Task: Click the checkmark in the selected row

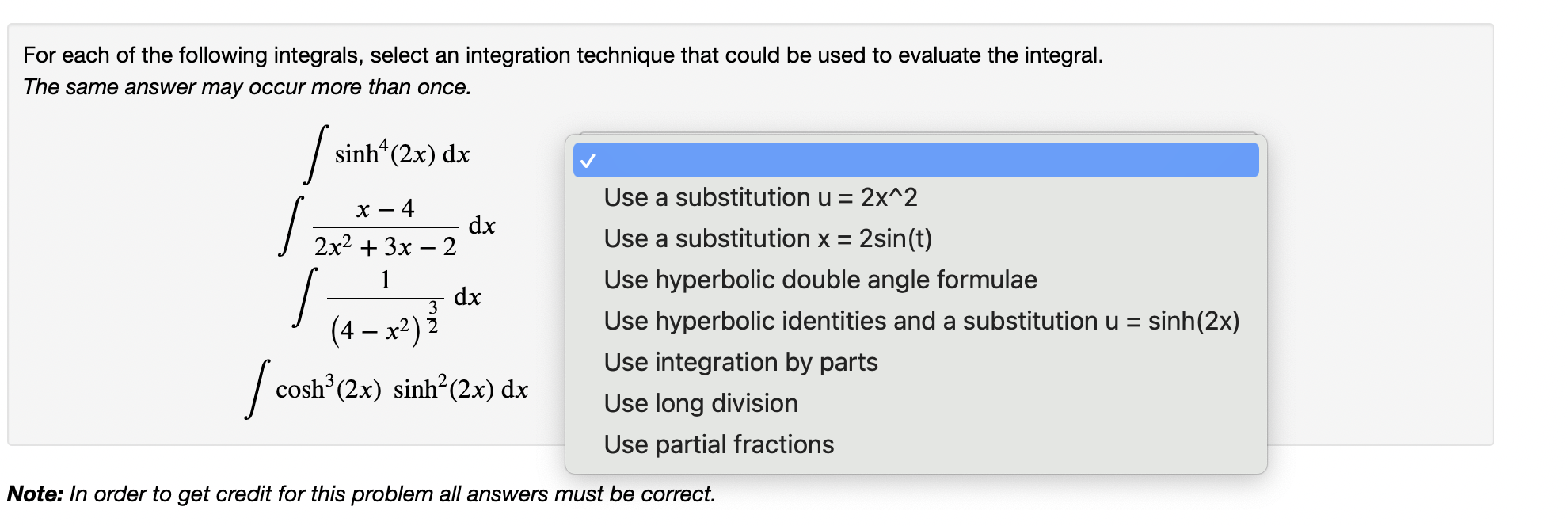Action: 586,161
